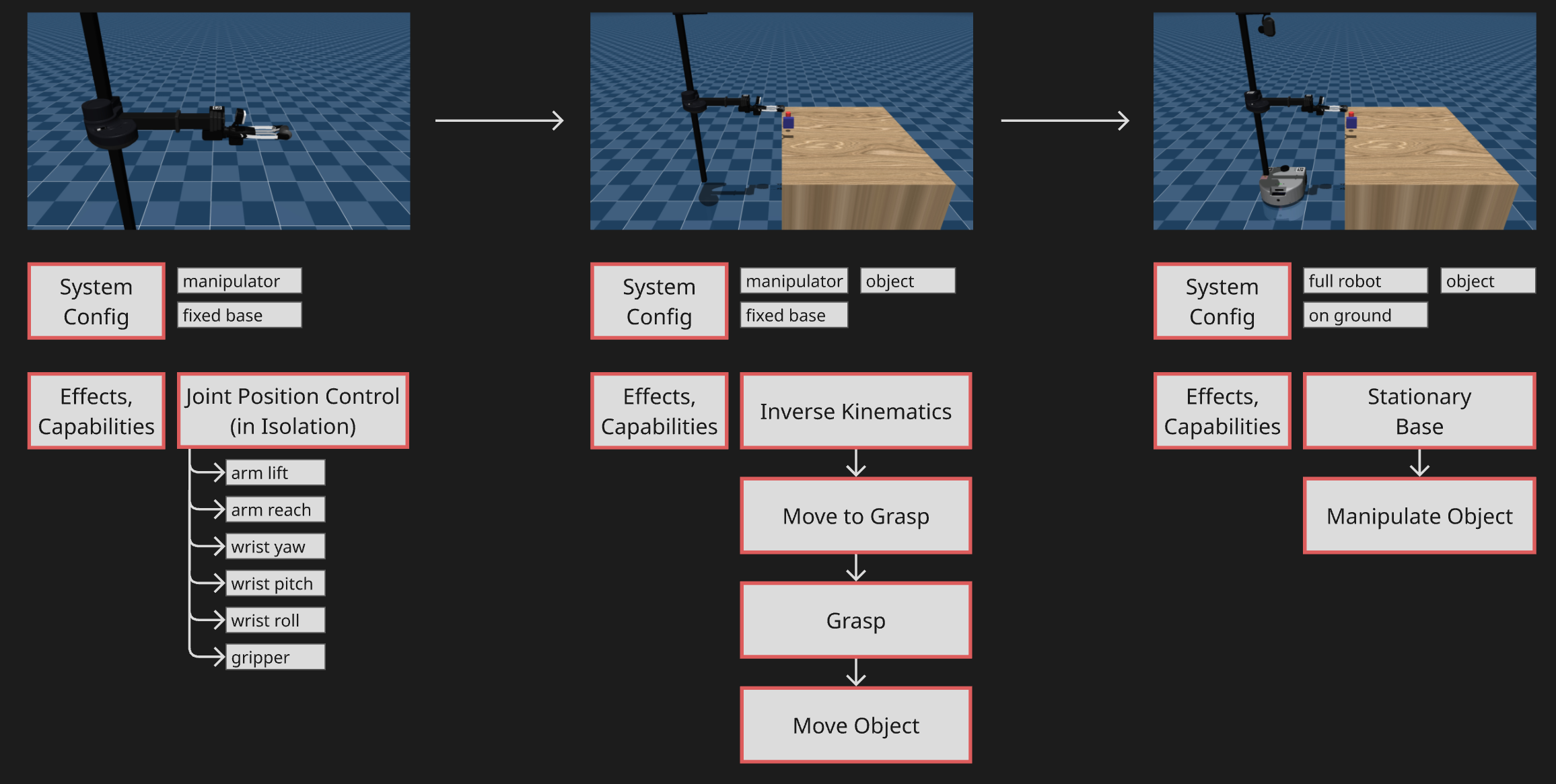This screenshot has width=1556, height=784.
Task: Click the manipulator-only simulation thumbnail
Action: click(219, 121)
